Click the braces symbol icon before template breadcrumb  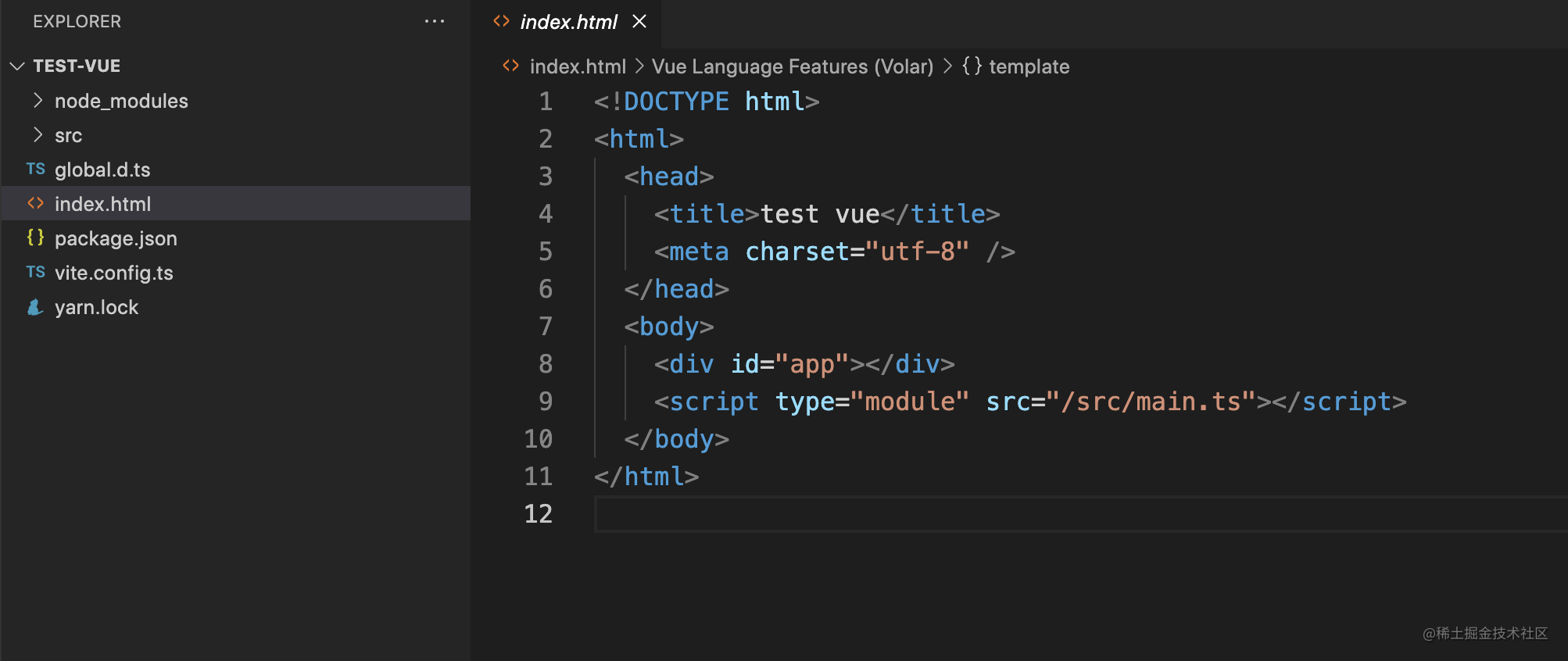click(x=972, y=66)
